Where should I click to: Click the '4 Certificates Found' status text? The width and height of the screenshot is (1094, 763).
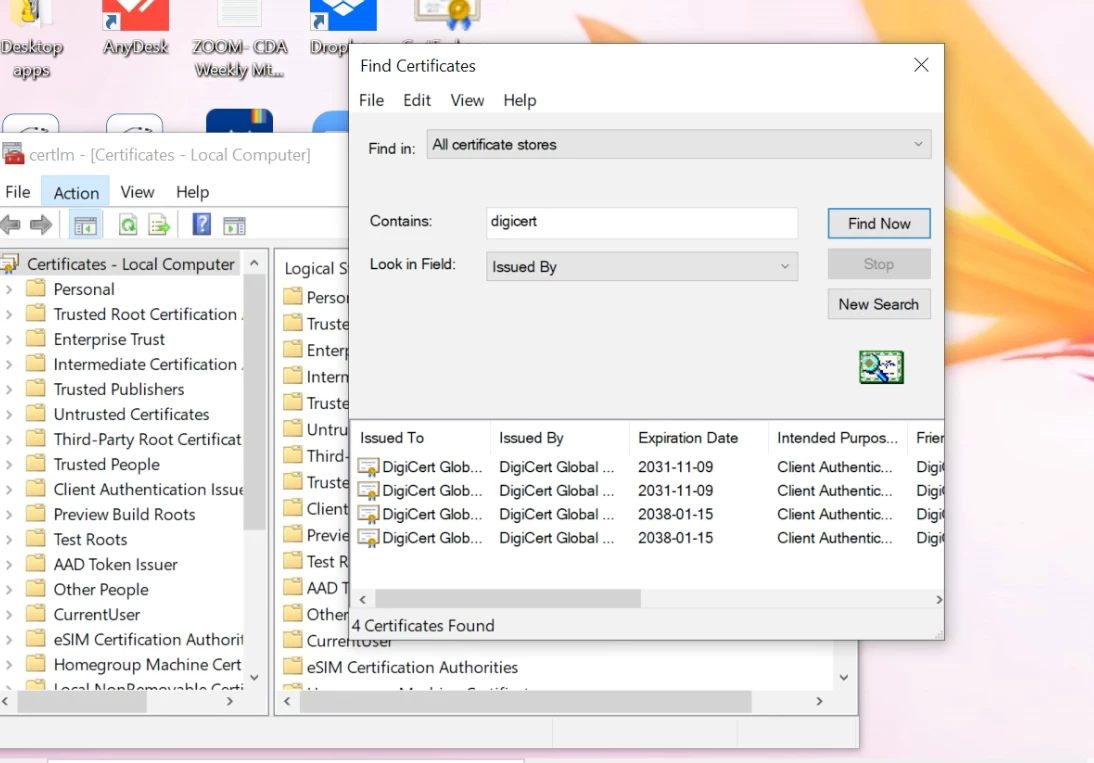[423, 626]
